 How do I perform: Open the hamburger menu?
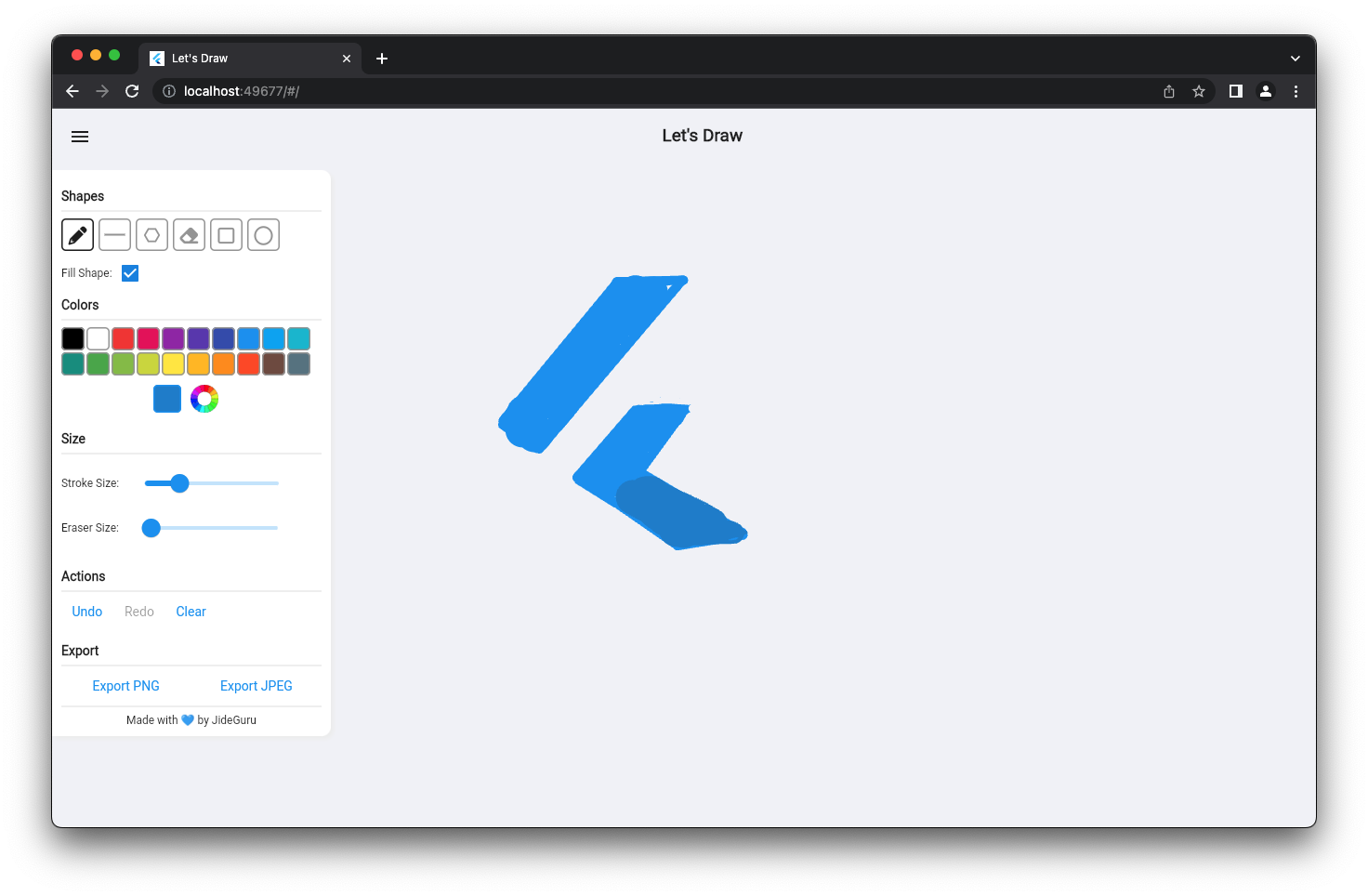click(80, 137)
